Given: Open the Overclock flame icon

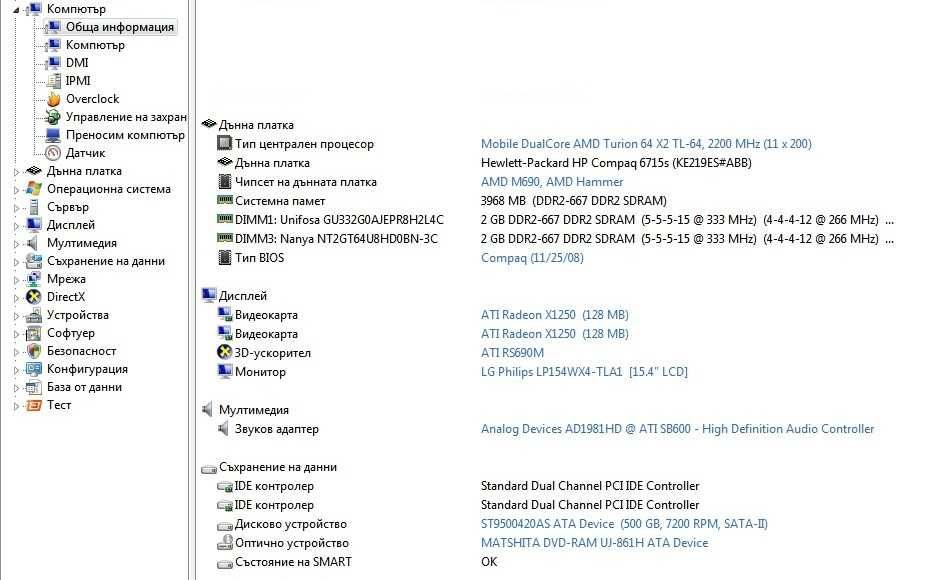Looking at the screenshot, I should [53, 99].
